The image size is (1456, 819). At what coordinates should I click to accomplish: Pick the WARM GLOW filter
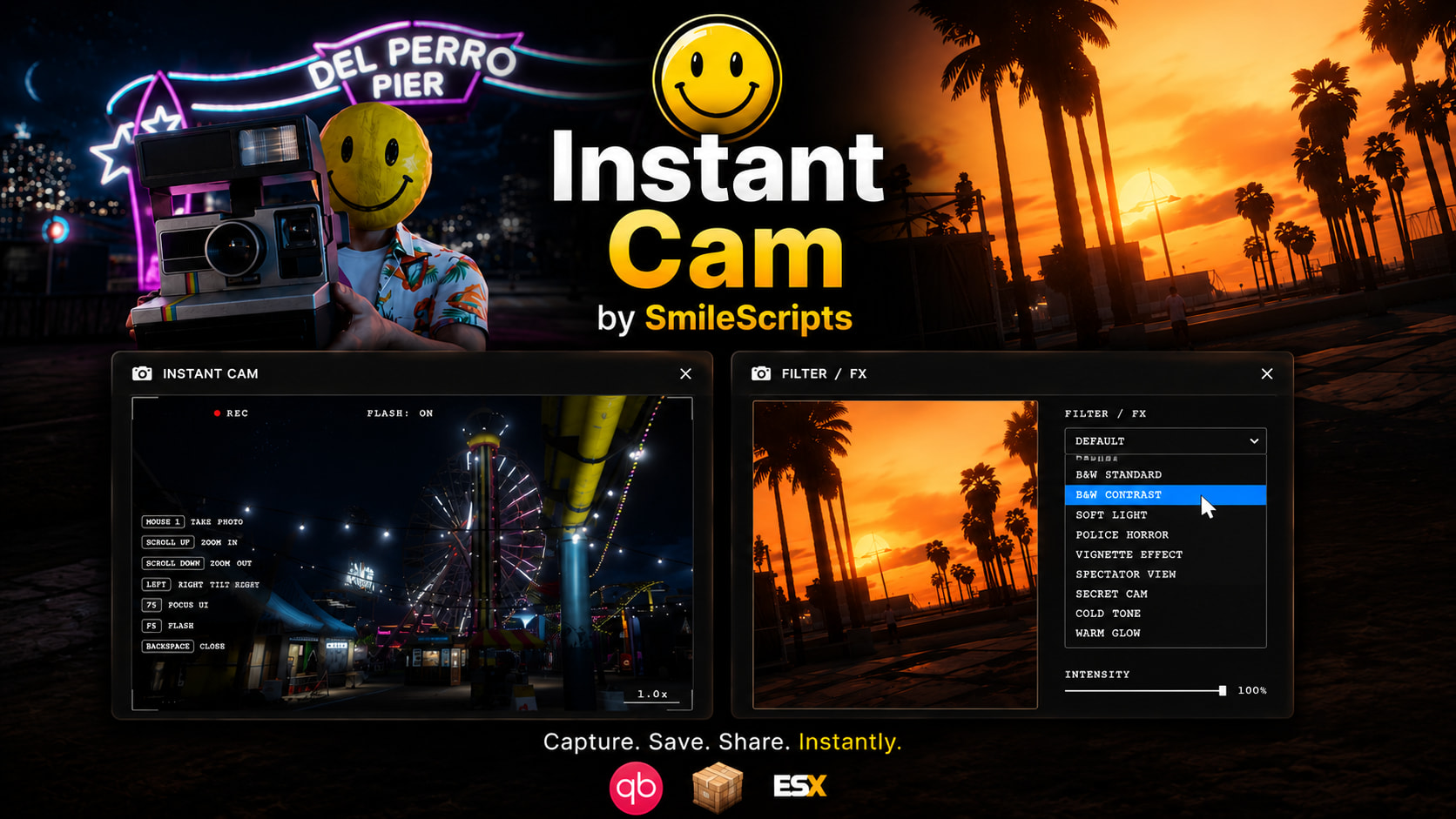pyautogui.click(x=1165, y=634)
